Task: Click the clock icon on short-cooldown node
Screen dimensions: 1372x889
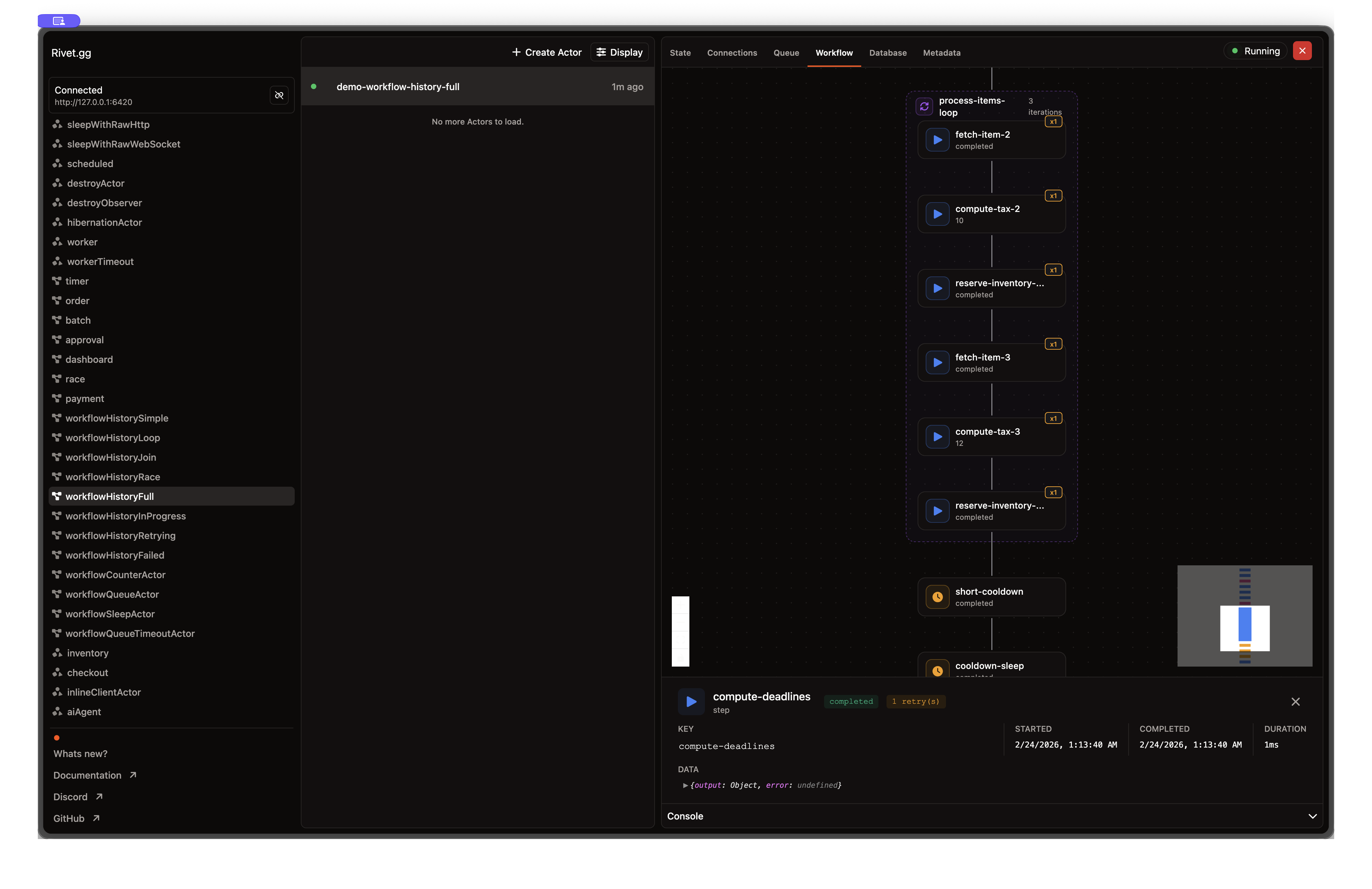Action: pos(937,597)
